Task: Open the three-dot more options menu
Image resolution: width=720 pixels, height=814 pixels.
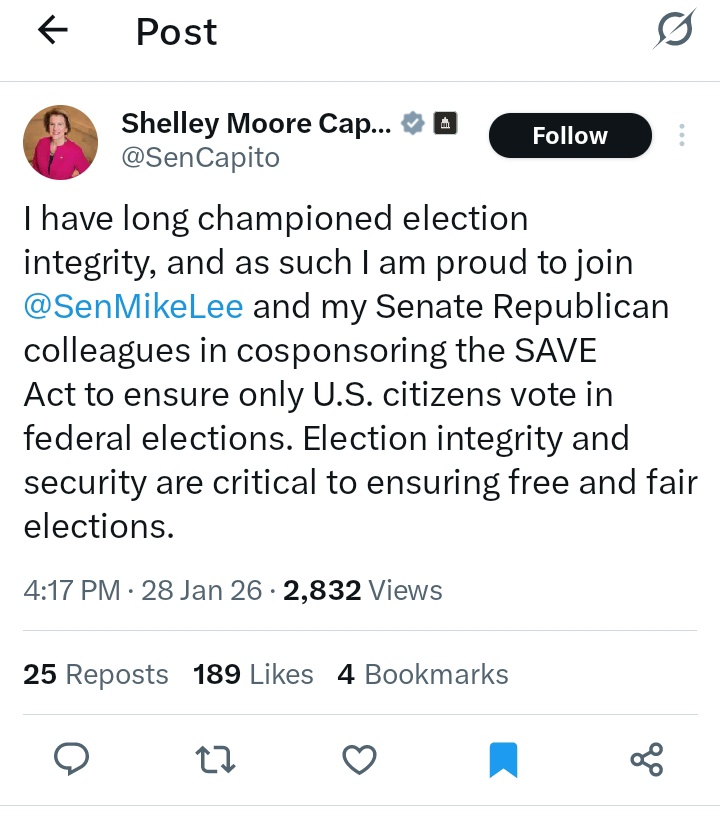Action: click(682, 136)
